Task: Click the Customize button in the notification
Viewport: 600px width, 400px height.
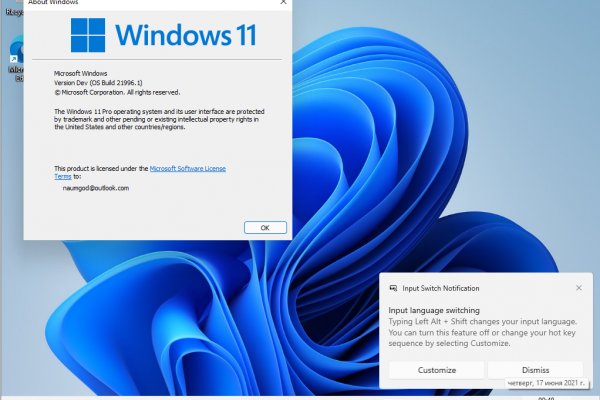Action: click(x=436, y=370)
